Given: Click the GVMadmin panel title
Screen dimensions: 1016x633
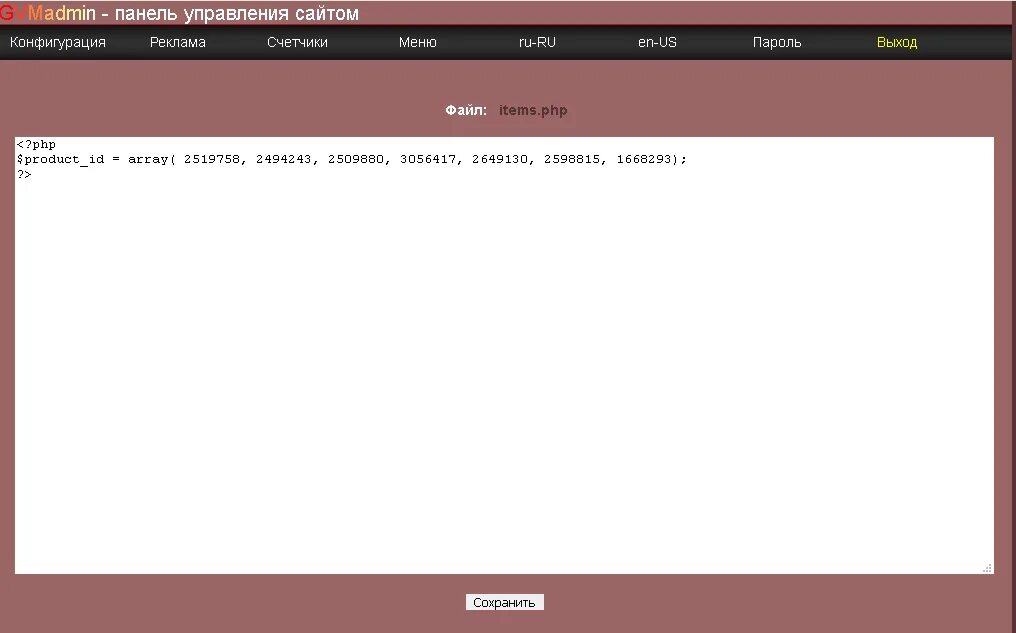Looking at the screenshot, I should (x=179, y=13).
